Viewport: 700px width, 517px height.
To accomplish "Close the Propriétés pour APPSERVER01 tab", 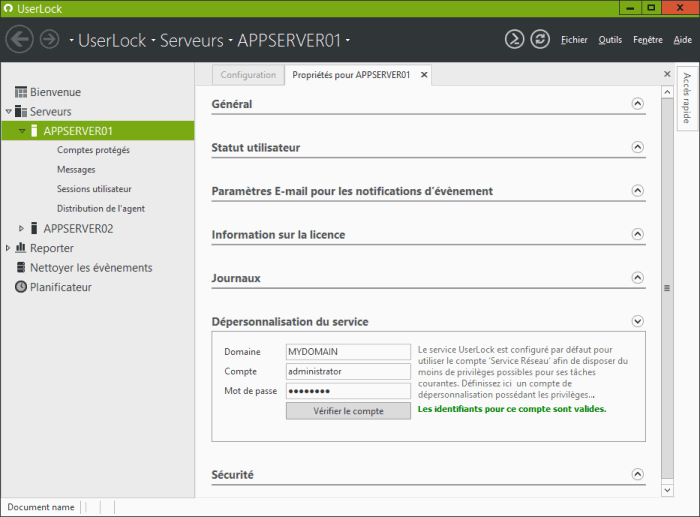I will coord(424,75).
